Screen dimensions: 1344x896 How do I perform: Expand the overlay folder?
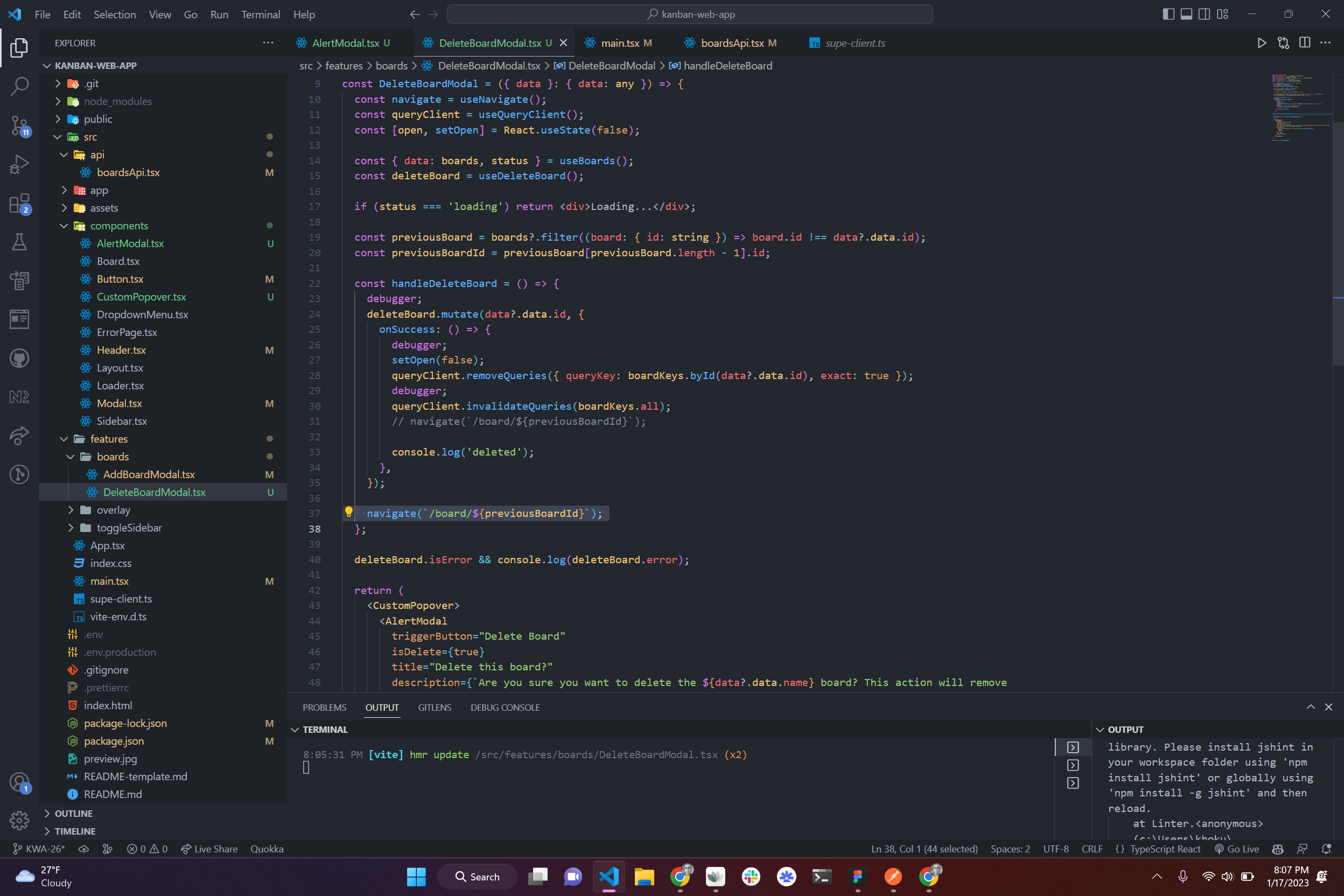113,510
